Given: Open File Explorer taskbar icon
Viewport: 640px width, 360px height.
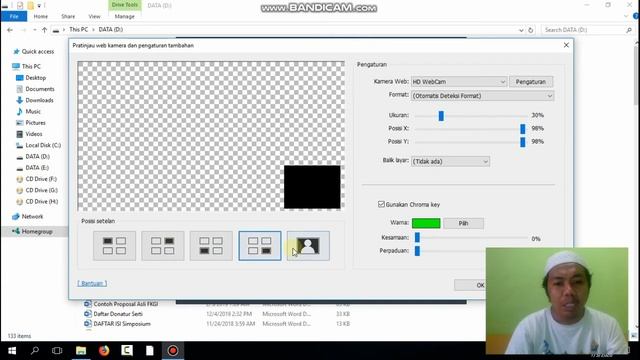Looking at the screenshot, I should click(81, 351).
